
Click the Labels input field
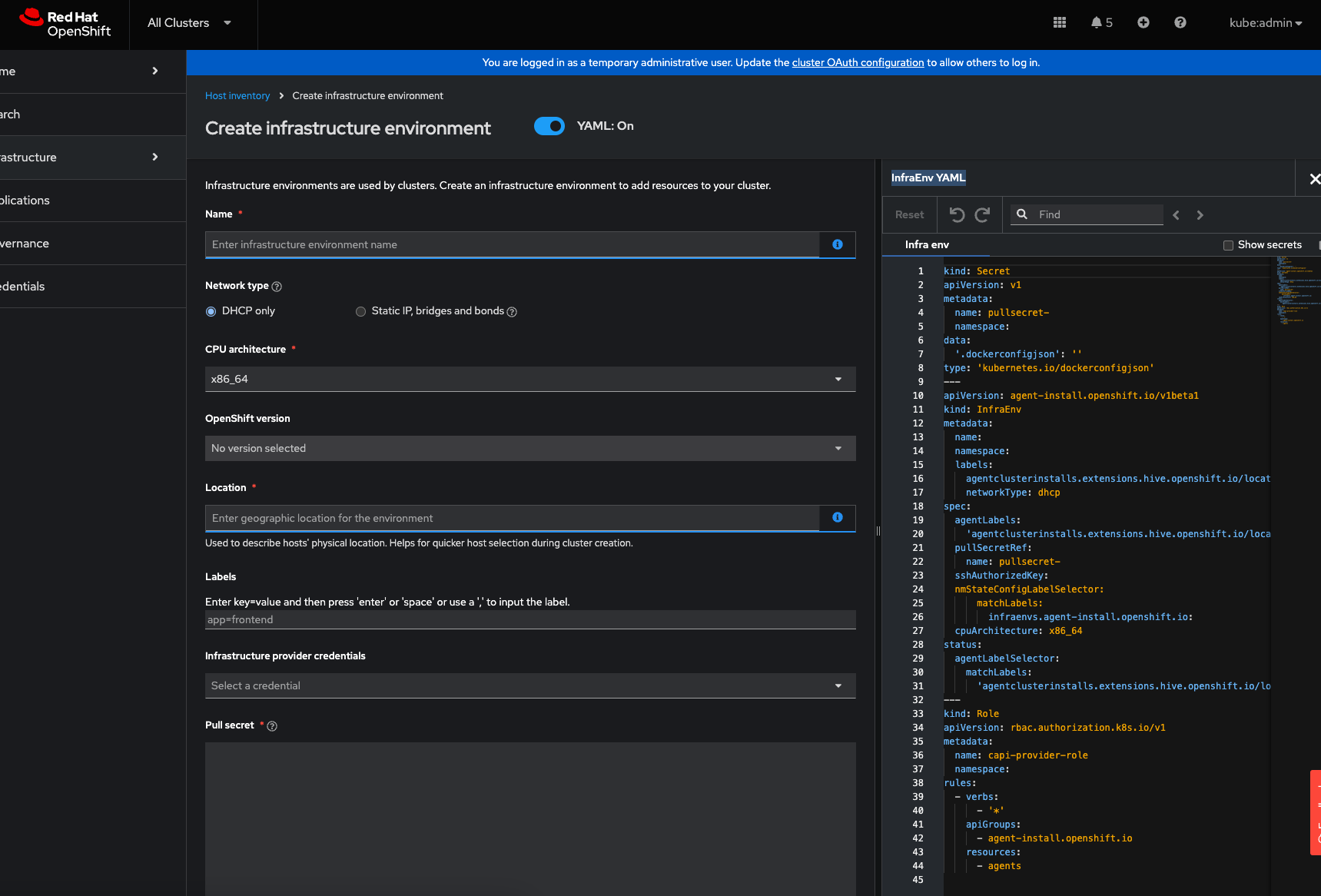pos(530,619)
